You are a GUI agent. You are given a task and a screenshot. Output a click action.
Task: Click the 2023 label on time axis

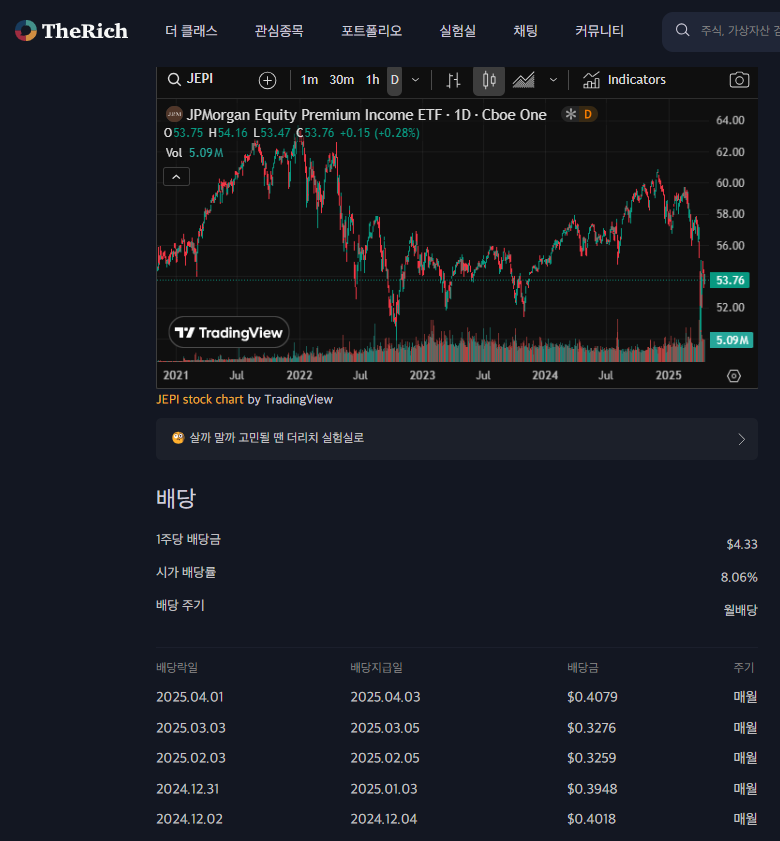422,375
